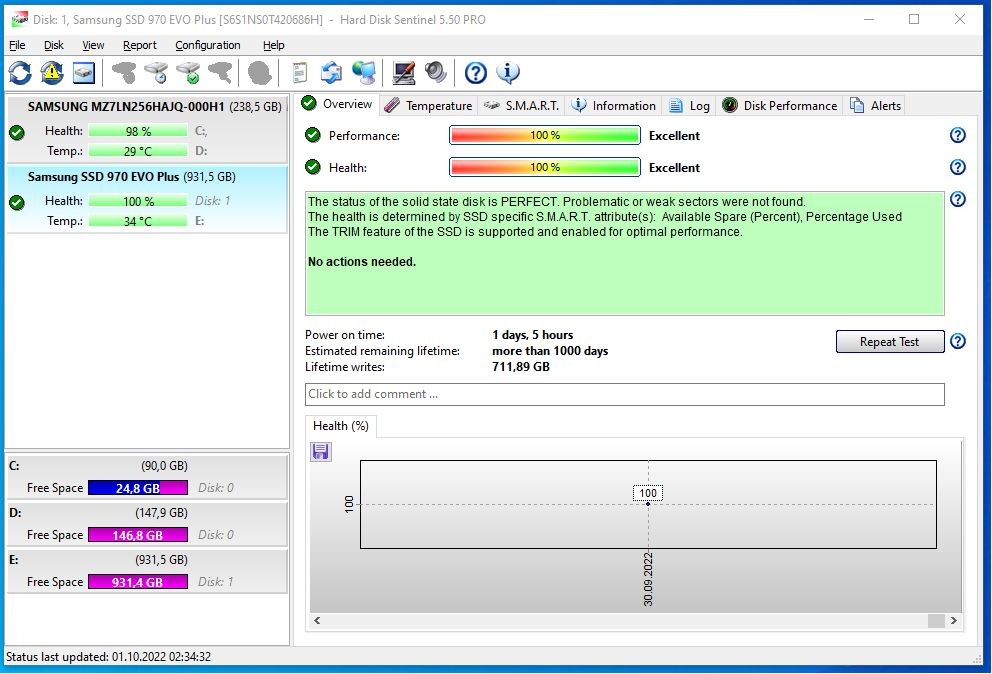Click the 'Click to add comment' field
Image resolution: width=992 pixels, height=674 pixels.
[x=624, y=394]
